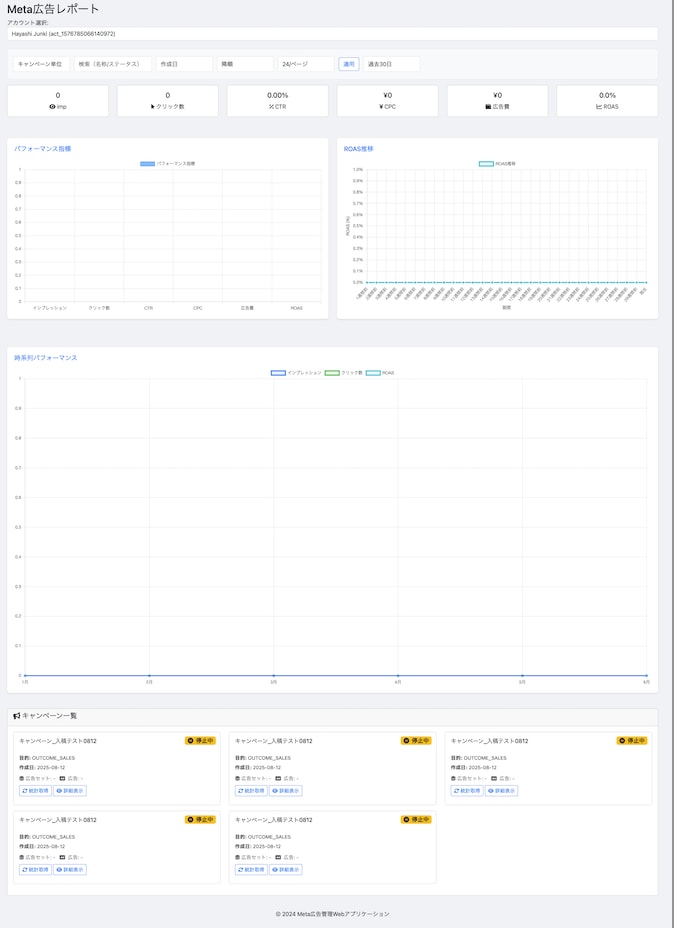The height and width of the screenshot is (928, 674).
Task: Toggle ROAS推移 legend in the ROAS chart
Action: point(497,163)
